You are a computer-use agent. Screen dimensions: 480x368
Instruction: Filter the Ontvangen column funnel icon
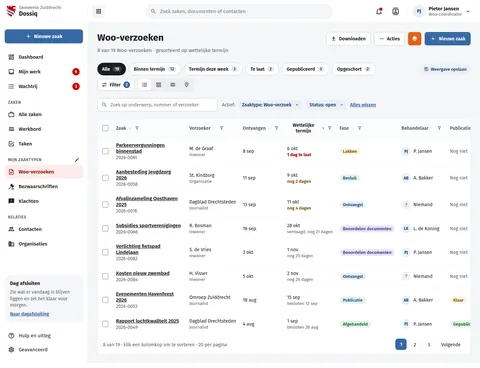(x=276, y=128)
